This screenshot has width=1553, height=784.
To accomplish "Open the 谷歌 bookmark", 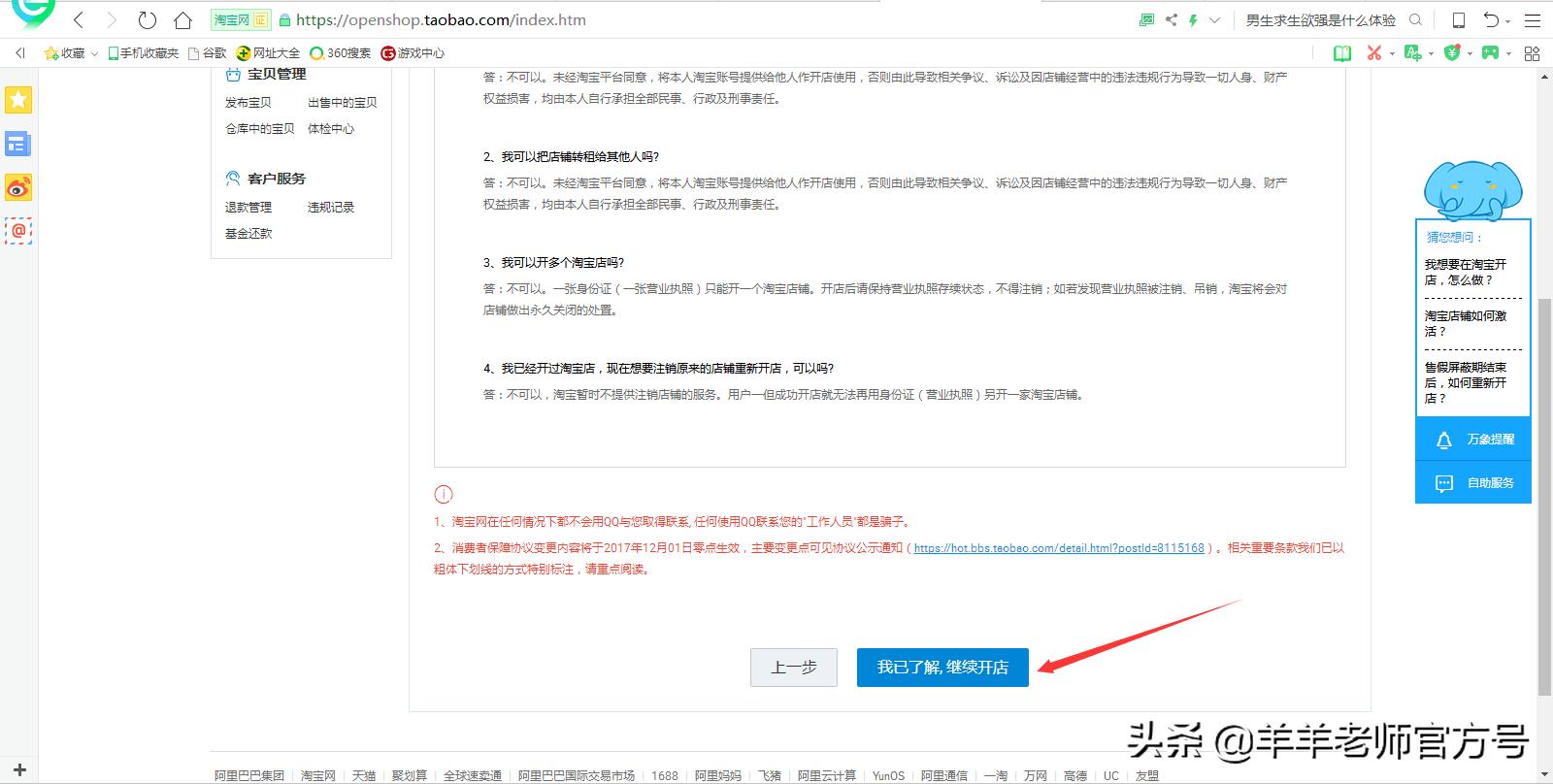I will point(207,53).
